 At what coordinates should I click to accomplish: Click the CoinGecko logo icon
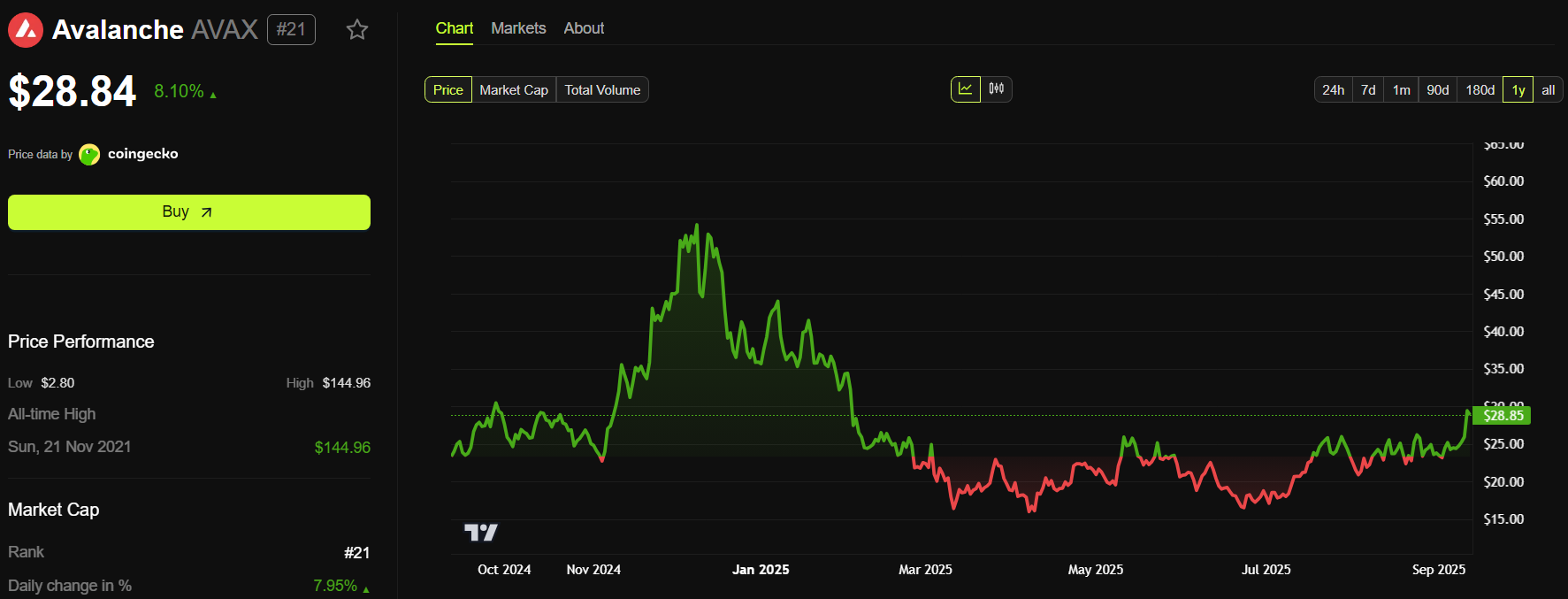coord(89,155)
